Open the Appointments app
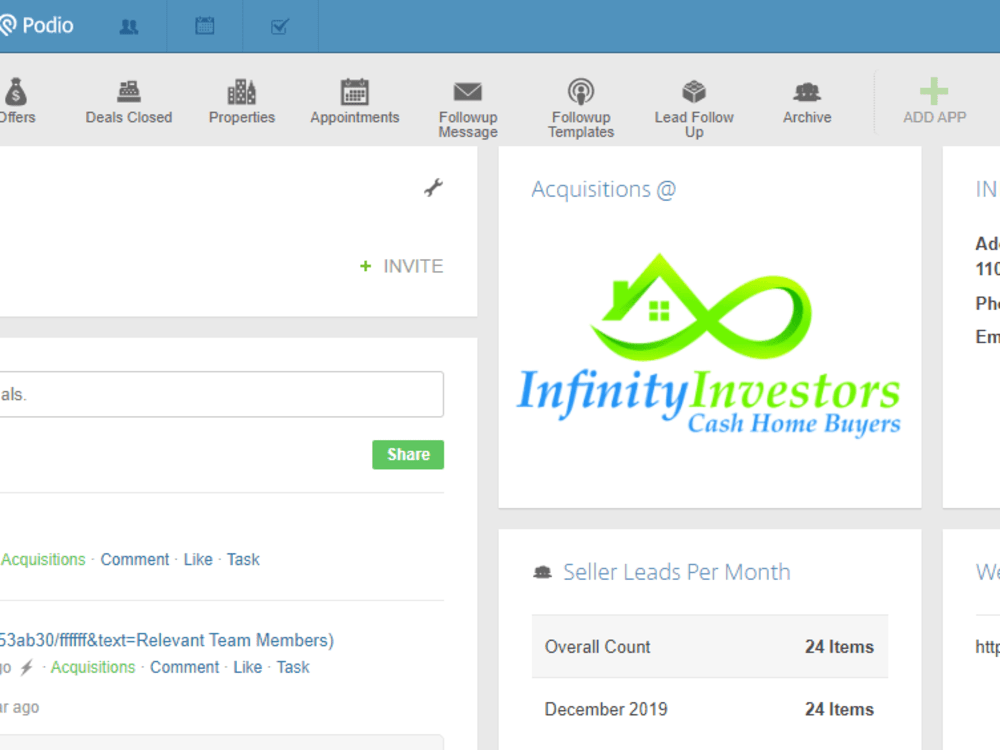 (355, 101)
